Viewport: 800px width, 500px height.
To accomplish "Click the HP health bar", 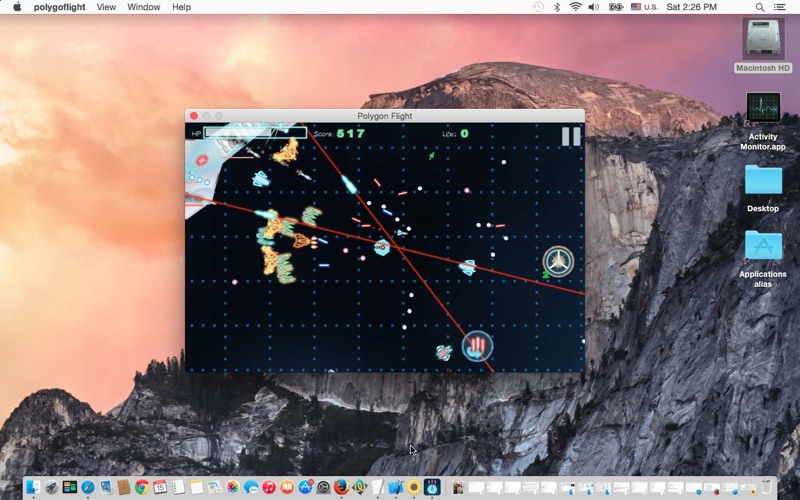I will click(x=255, y=133).
